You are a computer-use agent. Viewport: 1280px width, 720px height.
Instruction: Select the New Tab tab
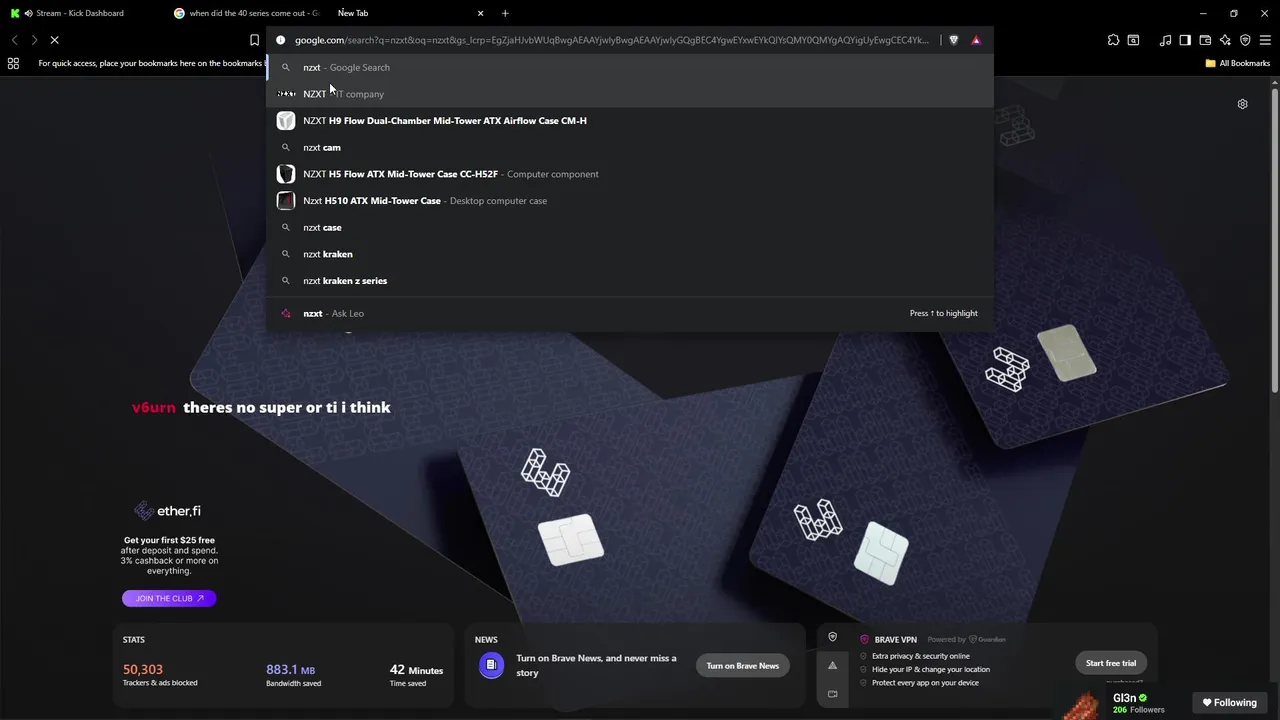pyautogui.click(x=409, y=13)
